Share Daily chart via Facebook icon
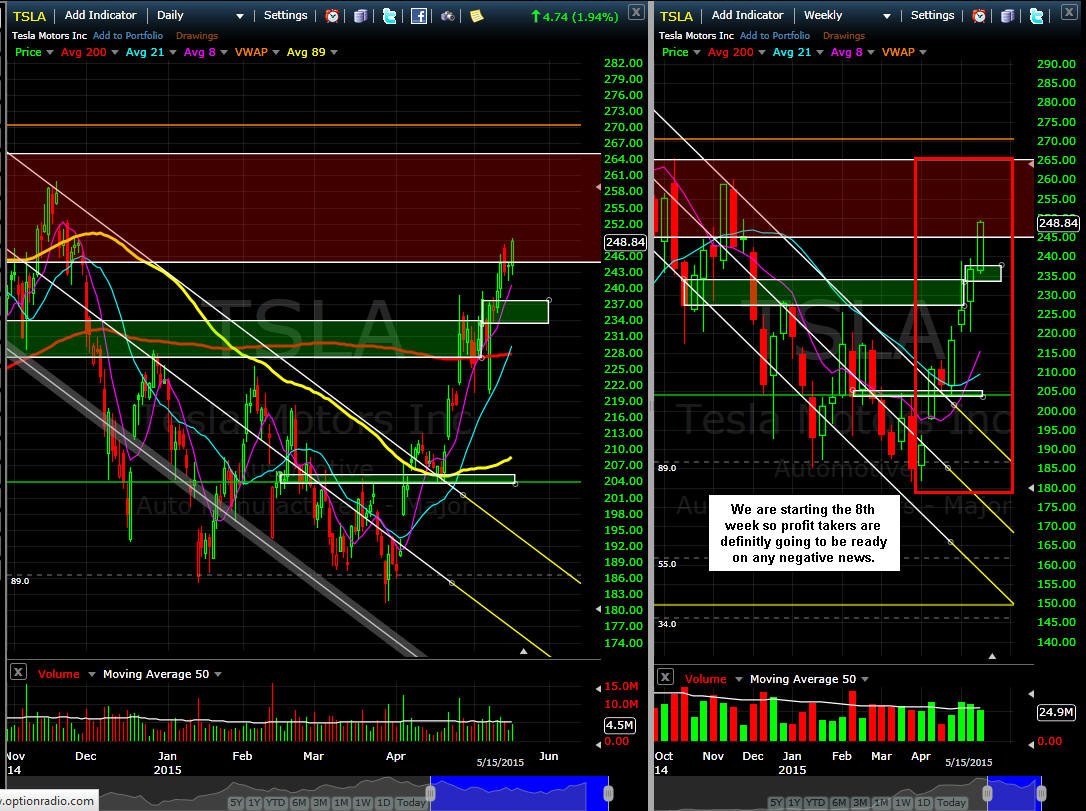The image size is (1086, 811). (x=419, y=16)
